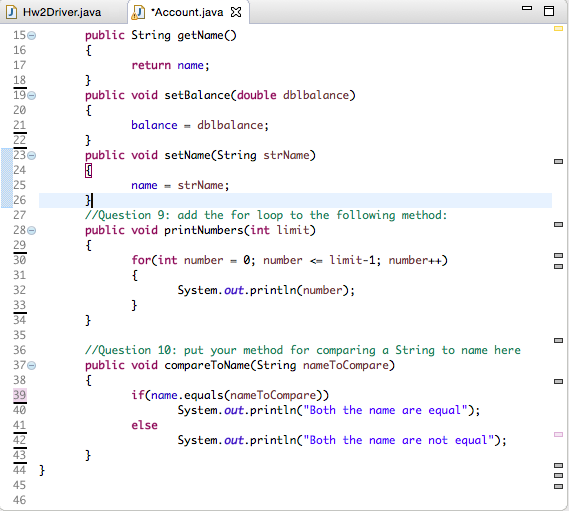Click the Java file icon on Hw2Driver.java tab
This screenshot has height=511, width=569.
coord(12,12)
